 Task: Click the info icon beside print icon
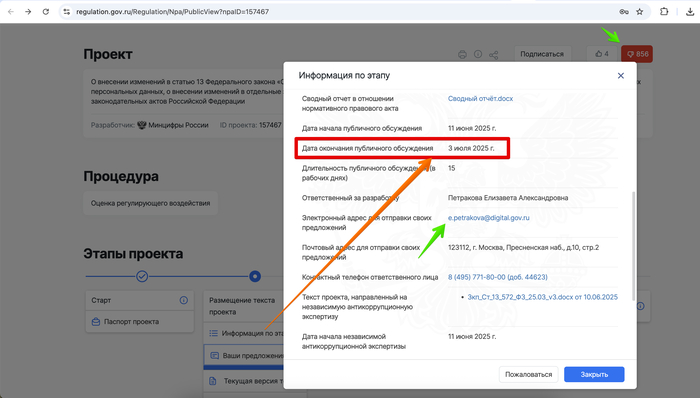(478, 54)
